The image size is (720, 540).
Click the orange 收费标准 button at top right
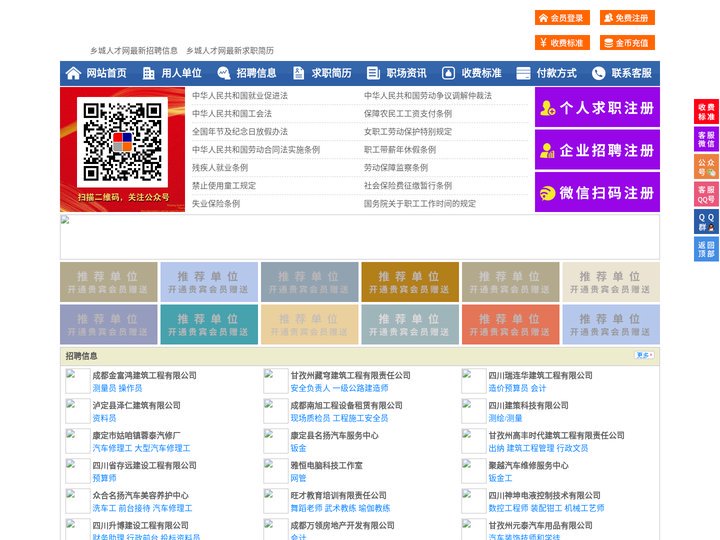562,43
